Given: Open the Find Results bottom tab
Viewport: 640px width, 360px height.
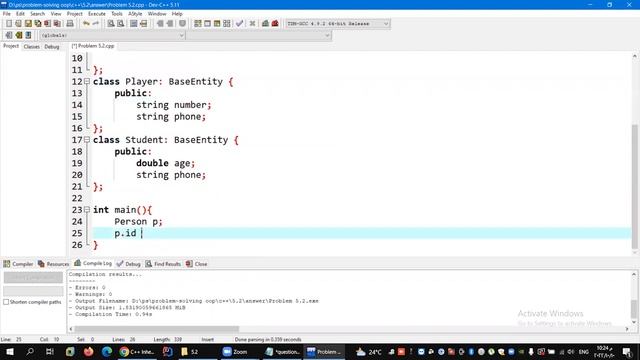Looking at the screenshot, I should point(163,264).
